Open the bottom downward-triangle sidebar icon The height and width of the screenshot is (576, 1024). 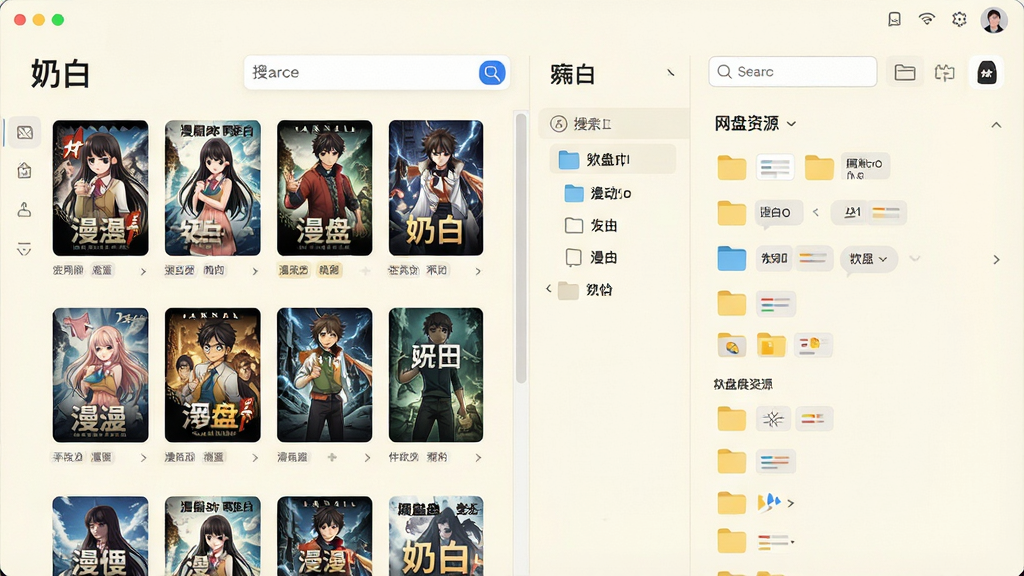(24, 249)
